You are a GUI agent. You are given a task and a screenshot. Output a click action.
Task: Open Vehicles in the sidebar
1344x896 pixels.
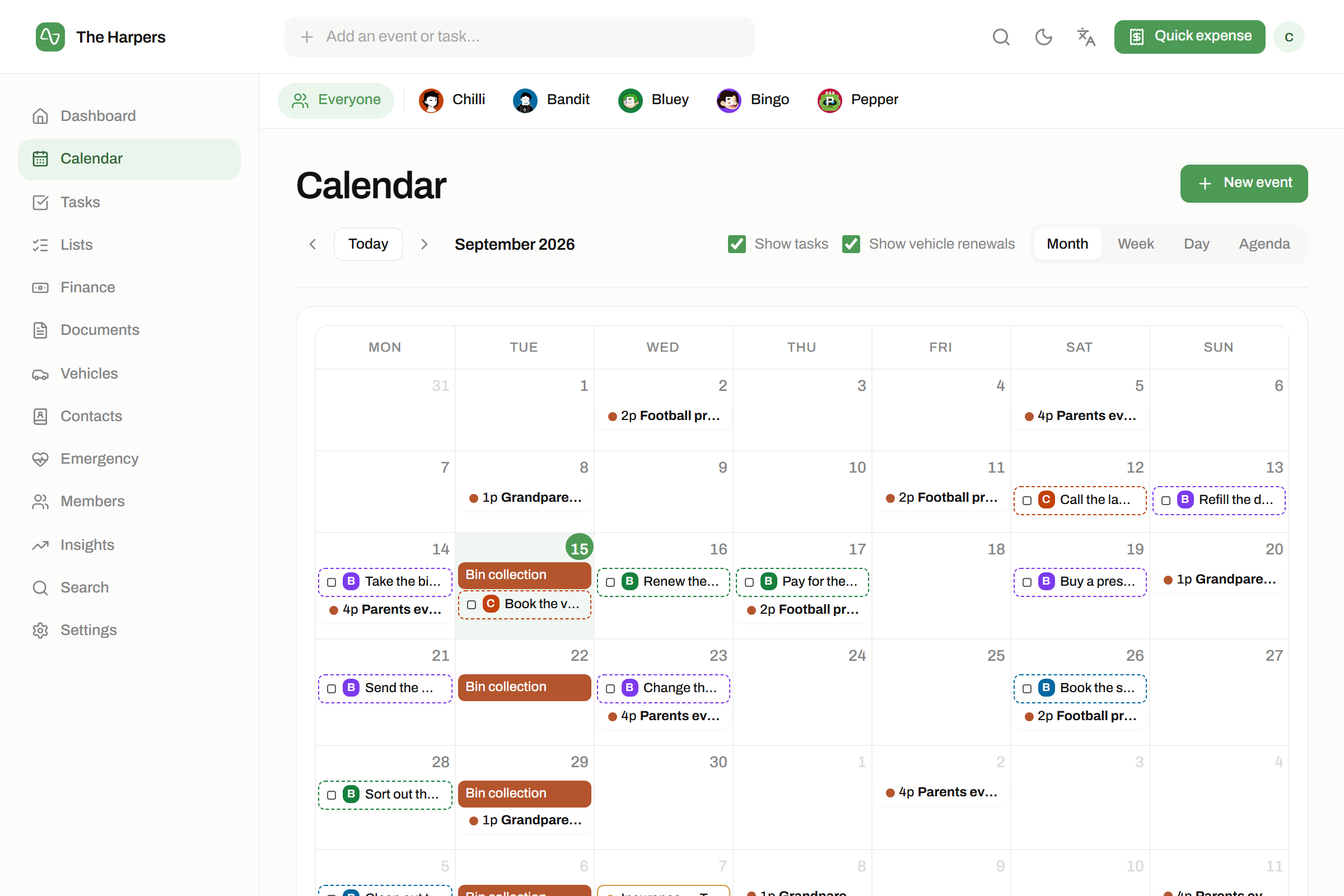tap(129, 374)
